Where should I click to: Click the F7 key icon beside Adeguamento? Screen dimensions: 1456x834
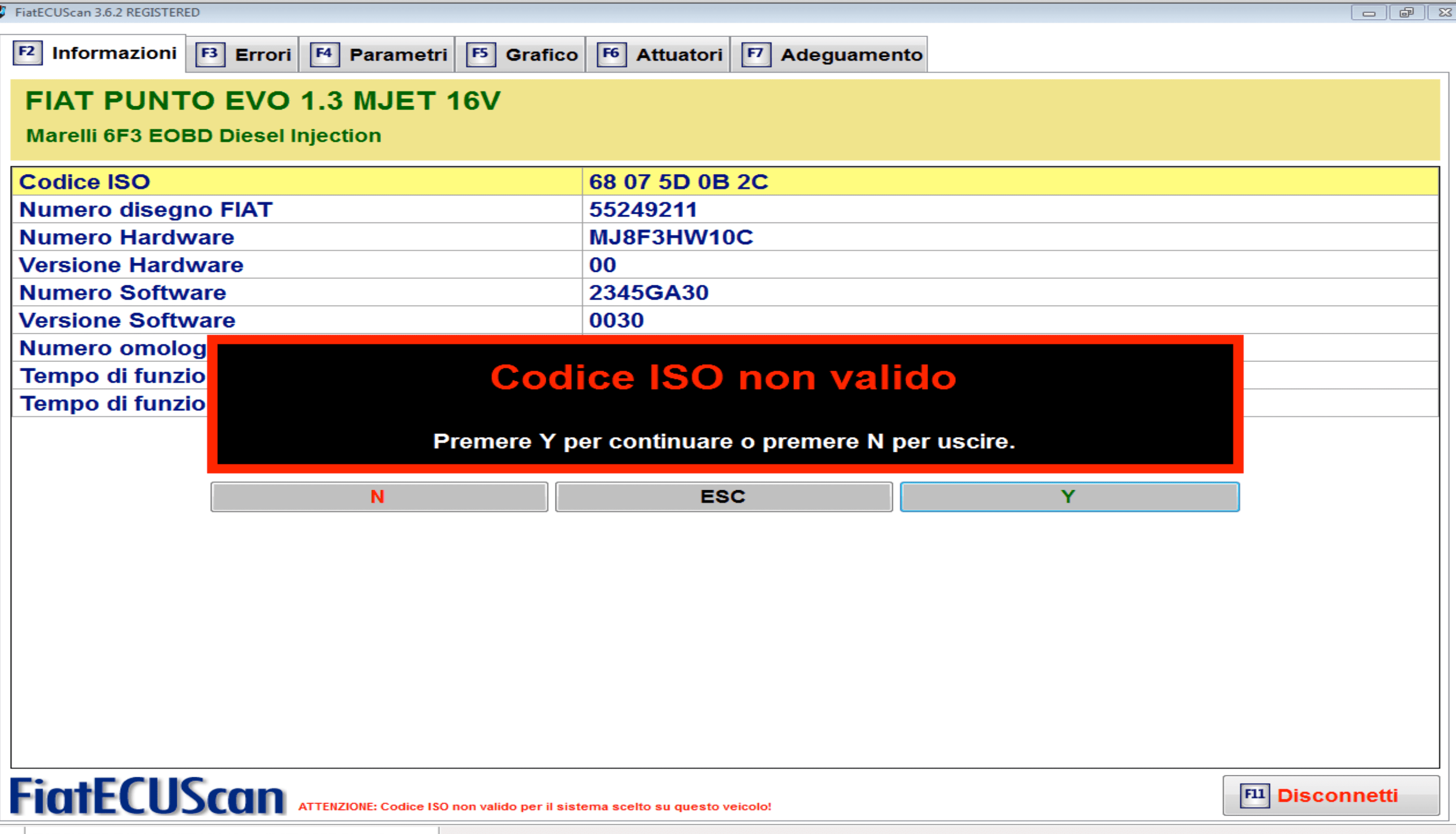pos(755,54)
